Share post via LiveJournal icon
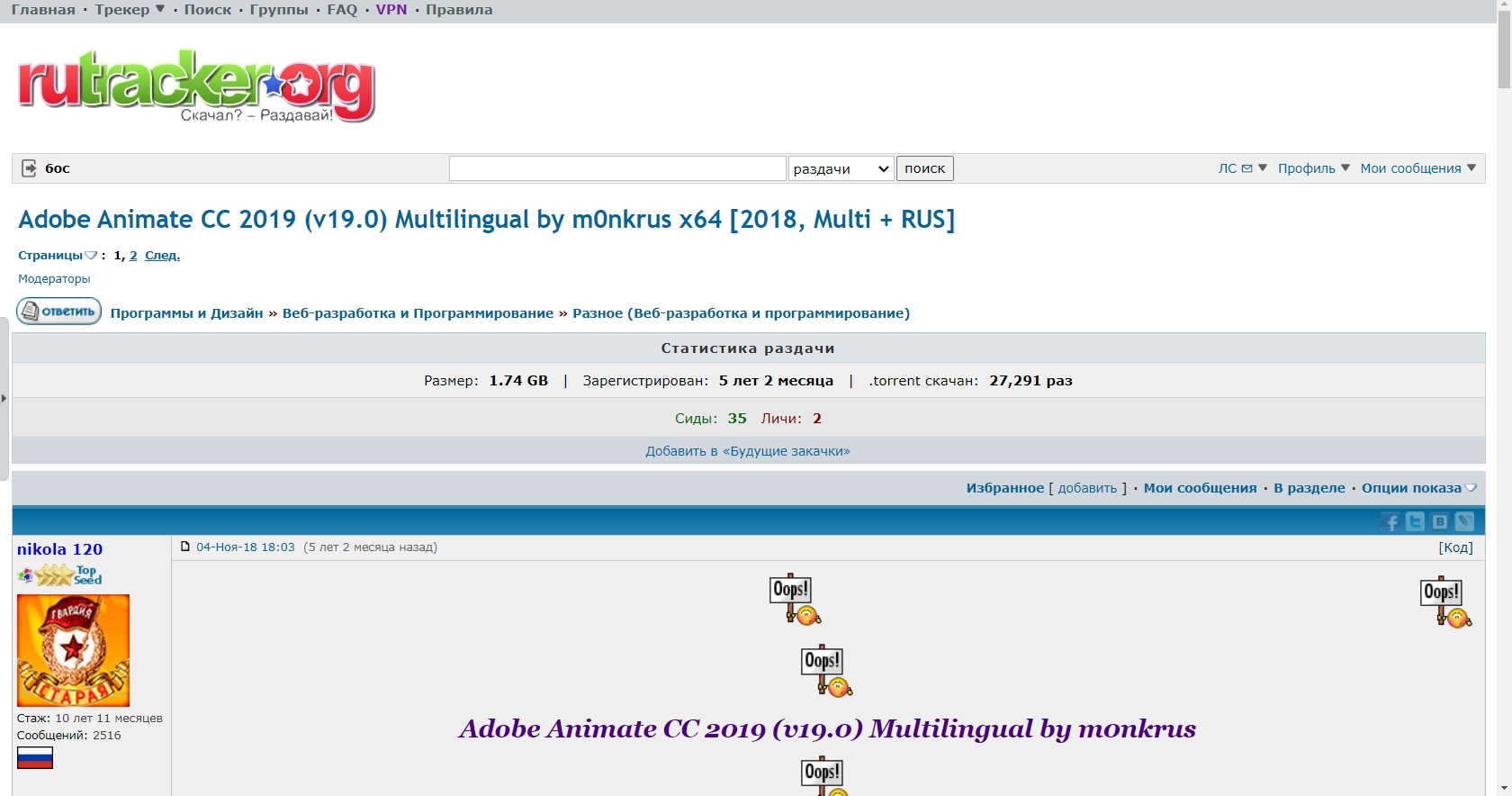 (1464, 521)
